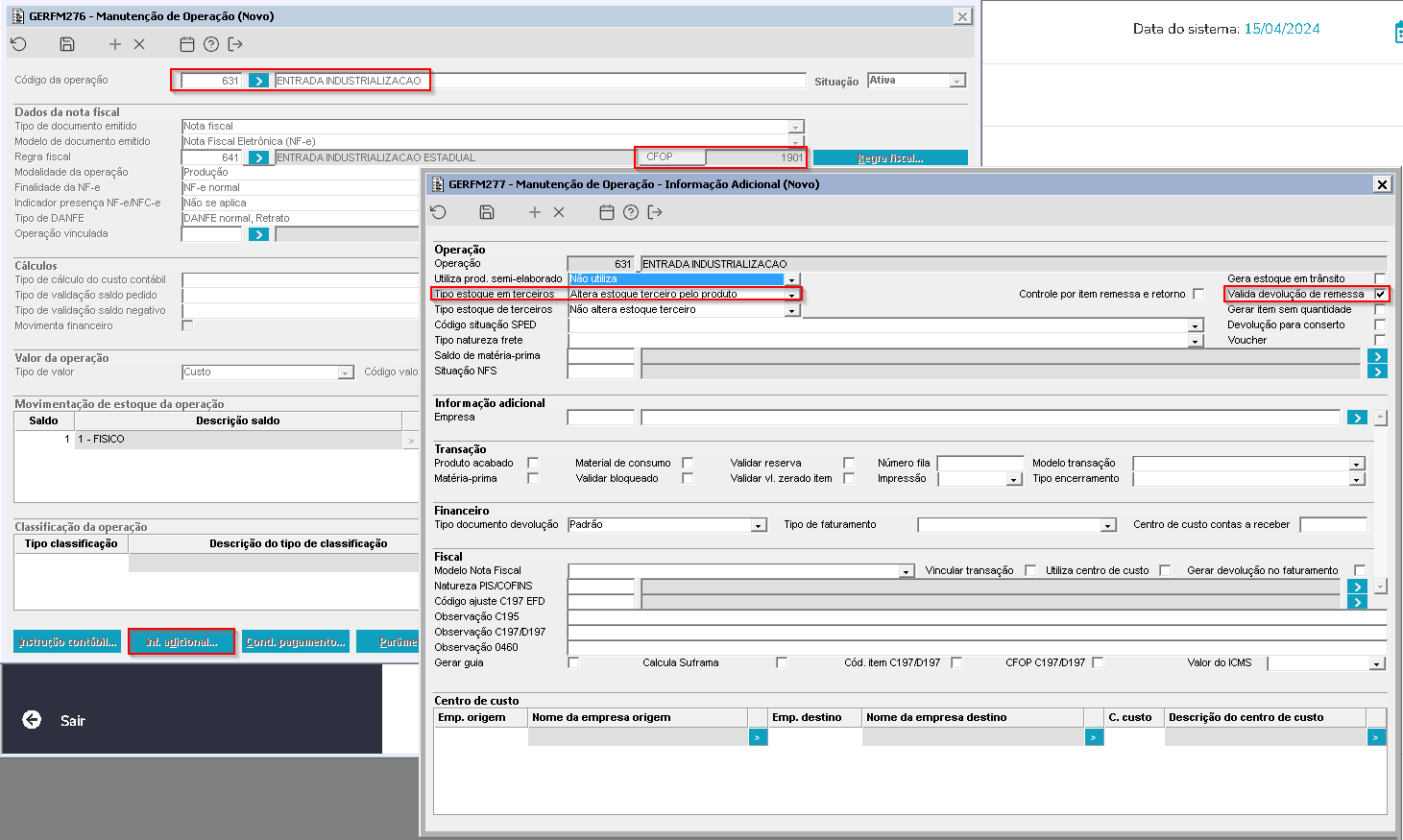Click the Número fila input field
Image resolution: width=1403 pixels, height=840 pixels.
point(980,463)
